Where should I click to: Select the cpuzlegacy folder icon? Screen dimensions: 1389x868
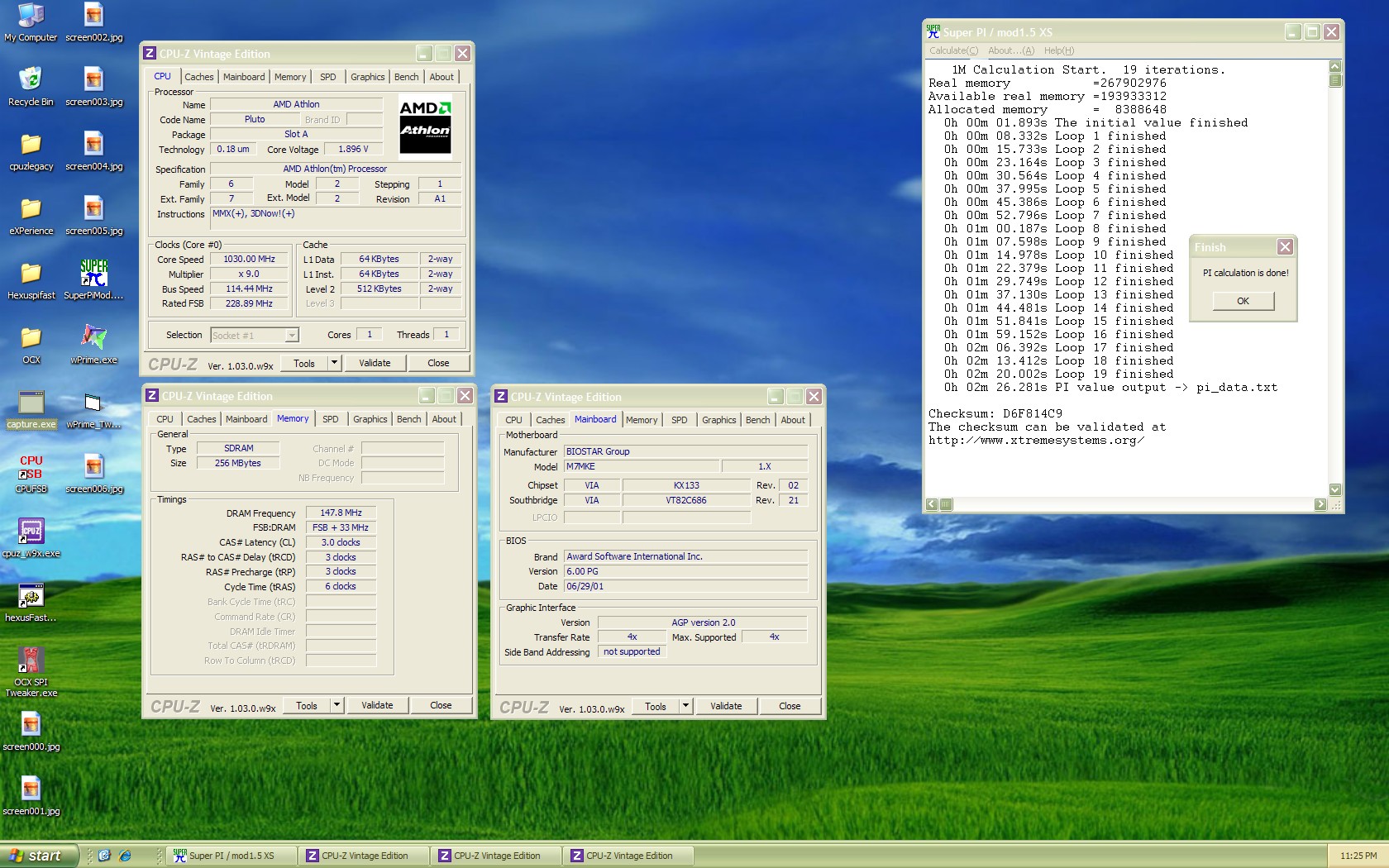pyautogui.click(x=31, y=150)
